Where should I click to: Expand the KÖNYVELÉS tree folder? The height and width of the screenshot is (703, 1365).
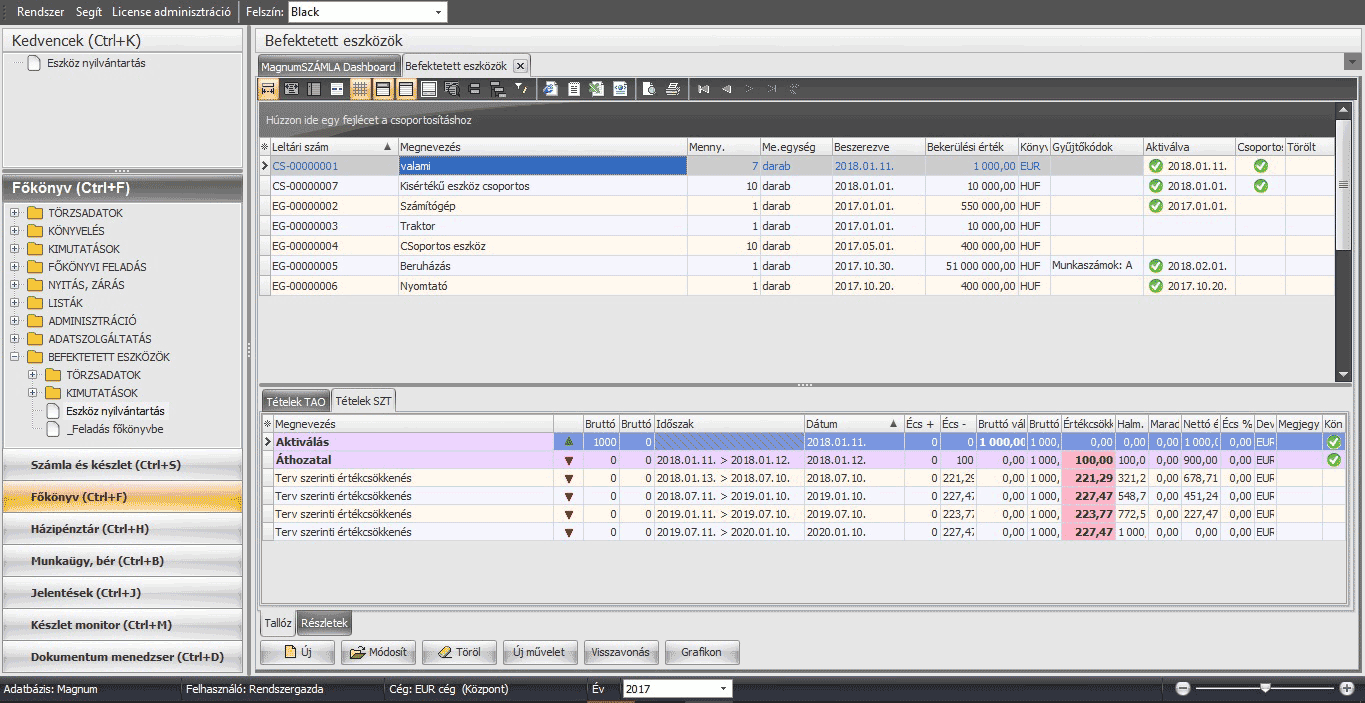[15, 231]
